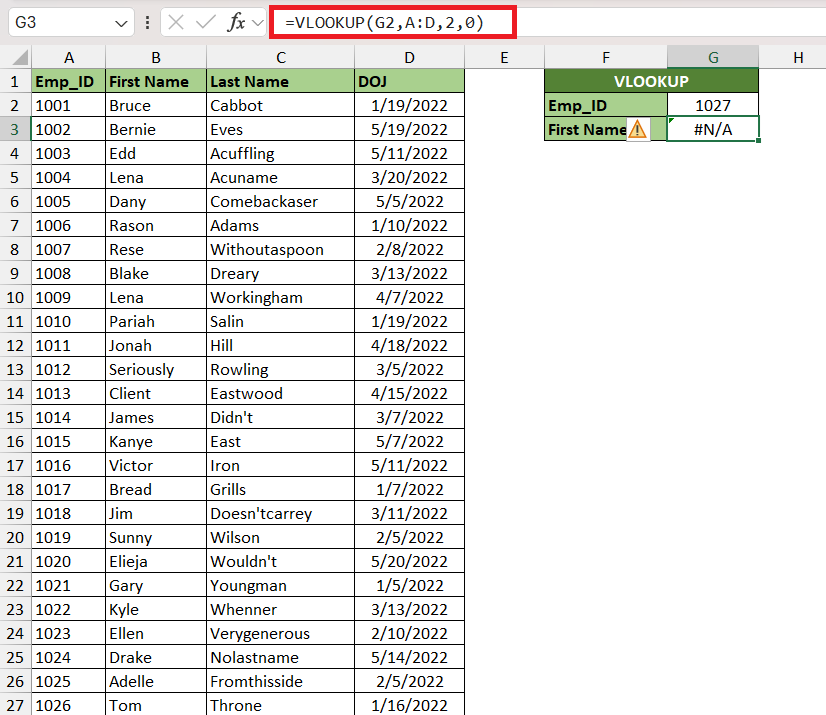Select row 14 header
This screenshot has height=715, width=826.
tap(15, 394)
